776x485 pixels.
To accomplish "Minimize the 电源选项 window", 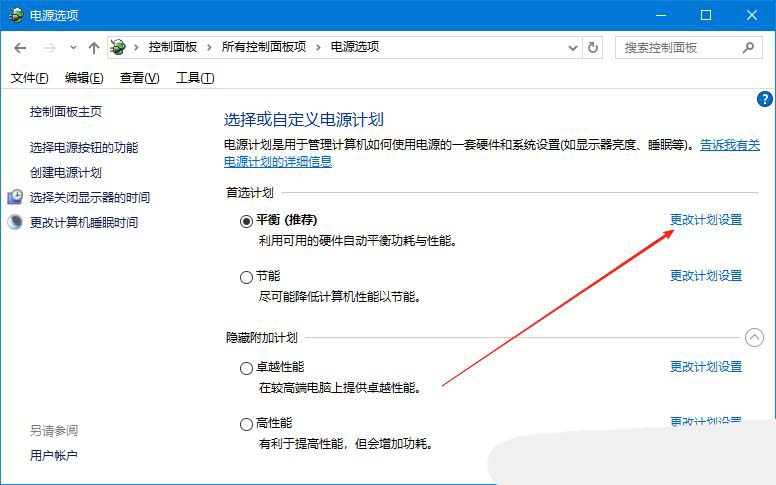I will pos(661,15).
